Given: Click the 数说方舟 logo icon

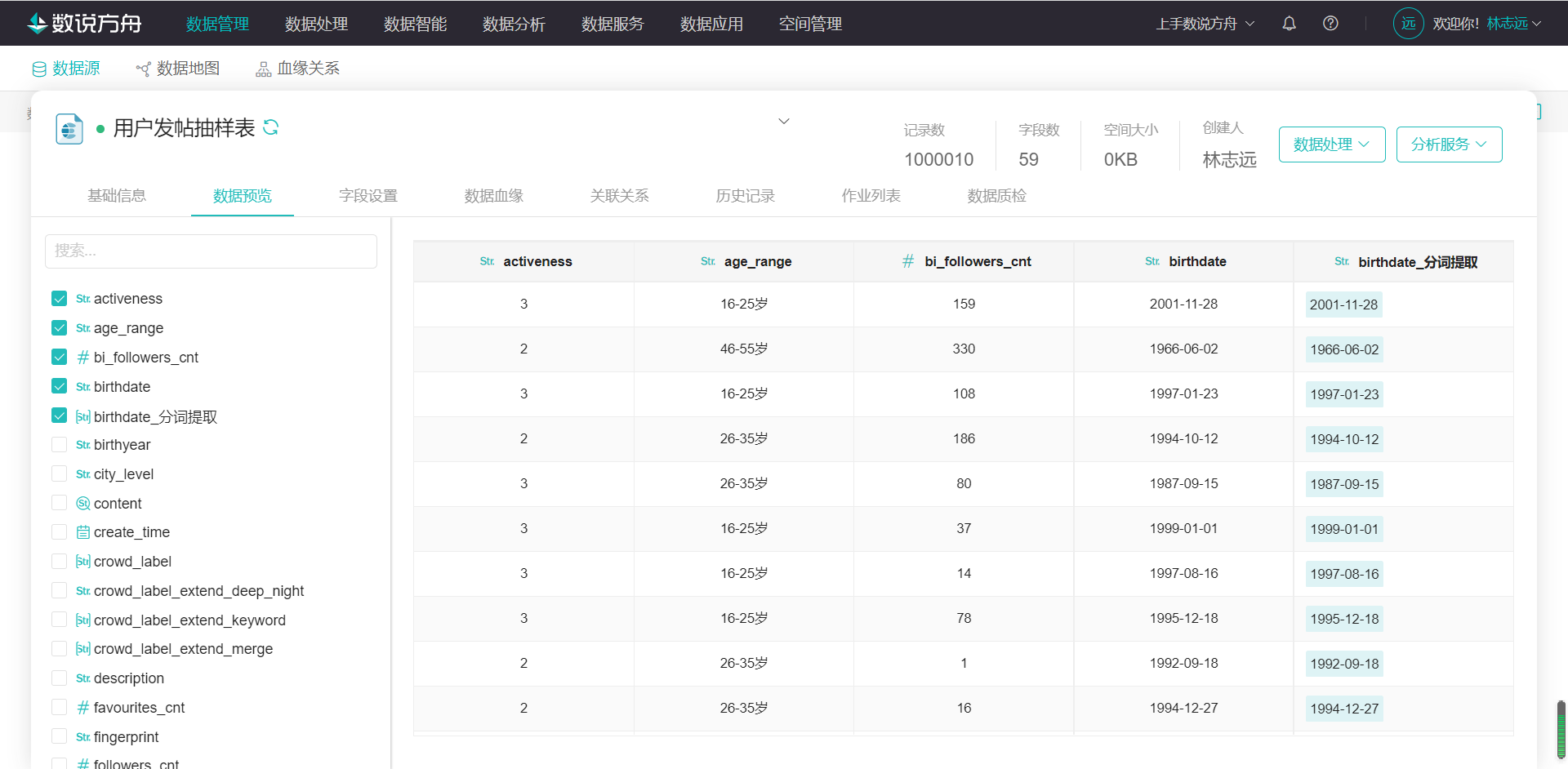Looking at the screenshot, I should 38,24.
